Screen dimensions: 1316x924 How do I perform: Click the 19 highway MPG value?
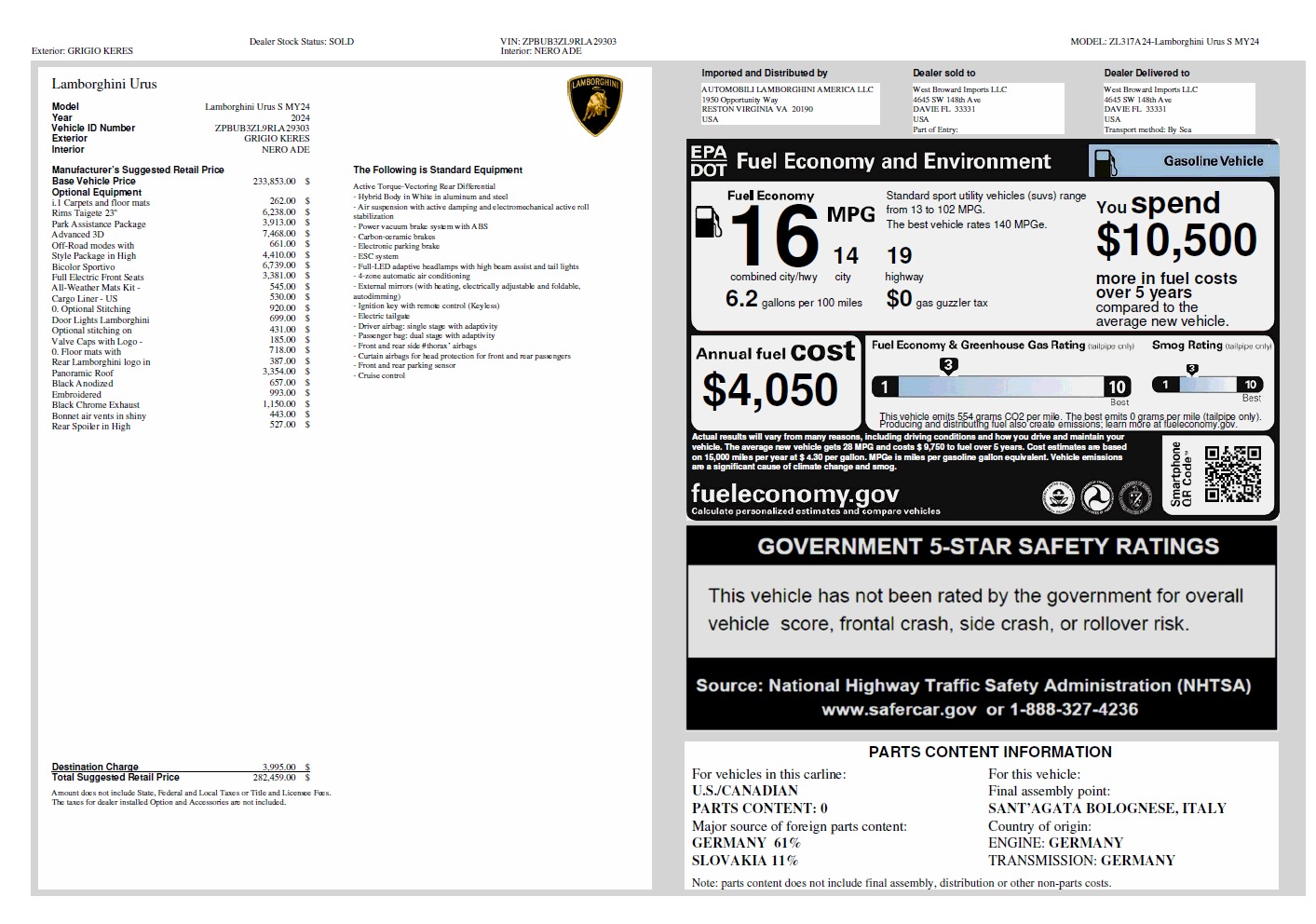[899, 256]
